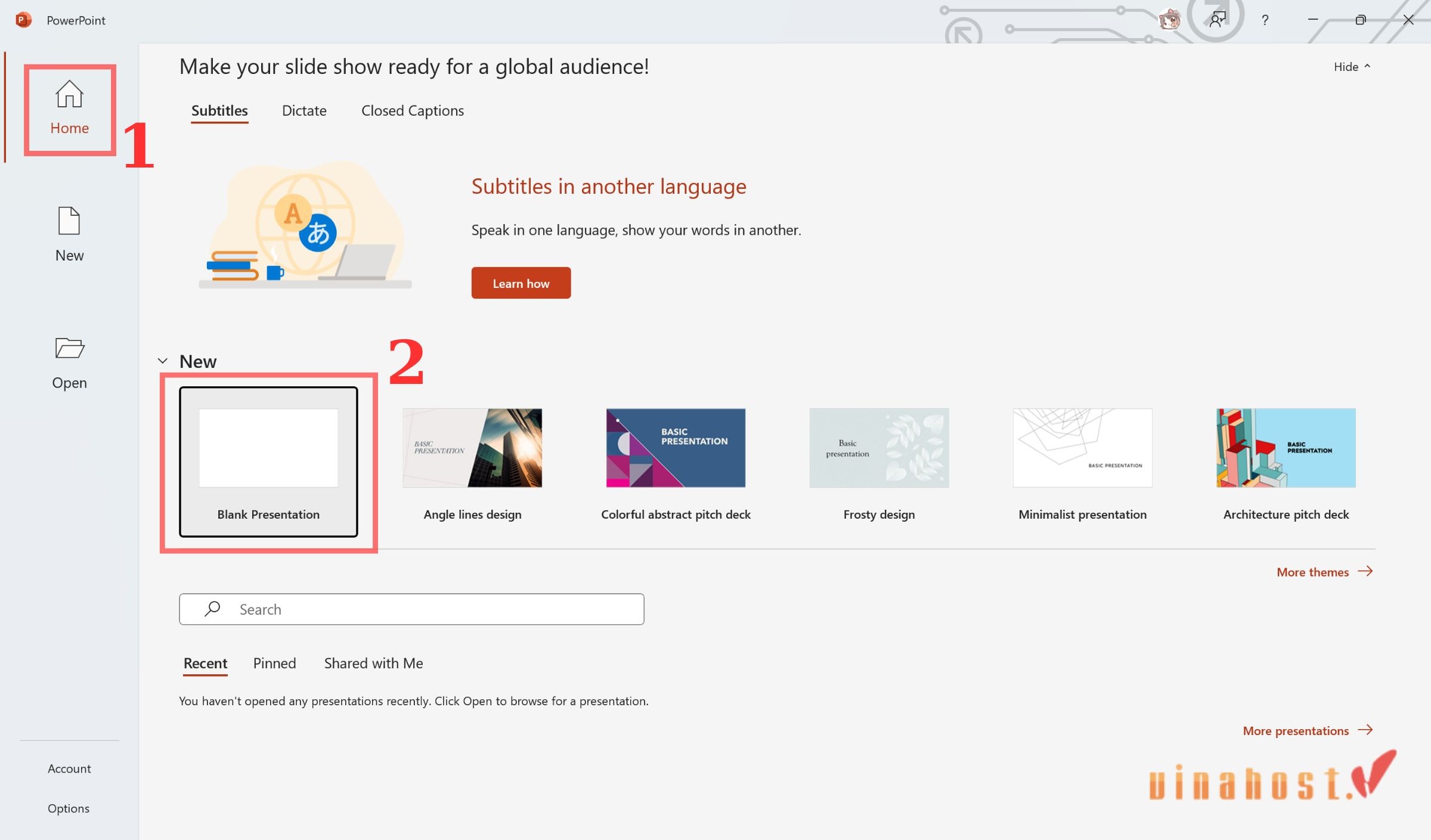This screenshot has height=840, width=1431.
Task: Click the New document sidebar icon
Action: coord(69,221)
